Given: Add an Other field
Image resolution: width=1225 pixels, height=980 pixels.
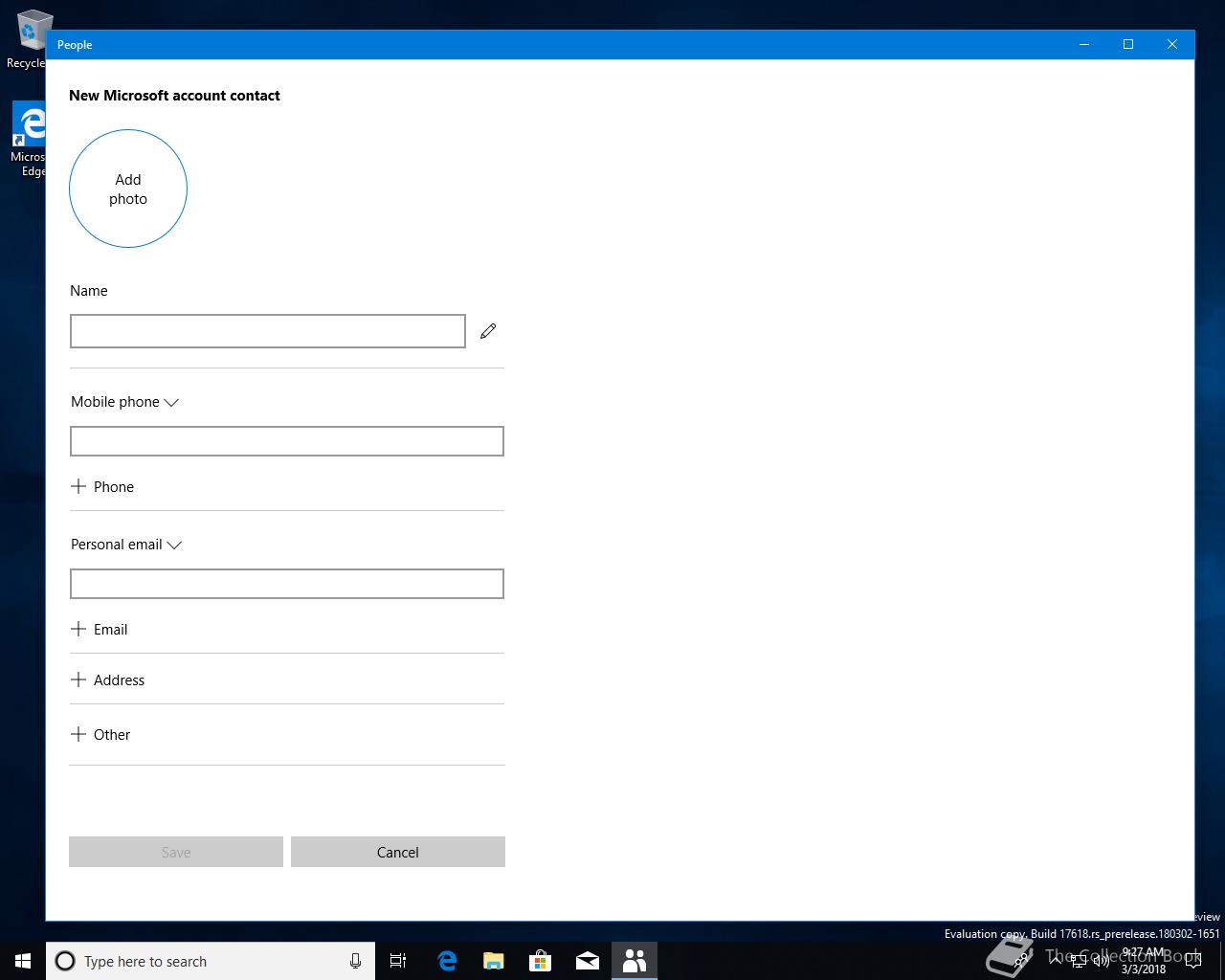Looking at the screenshot, I should pos(100,734).
